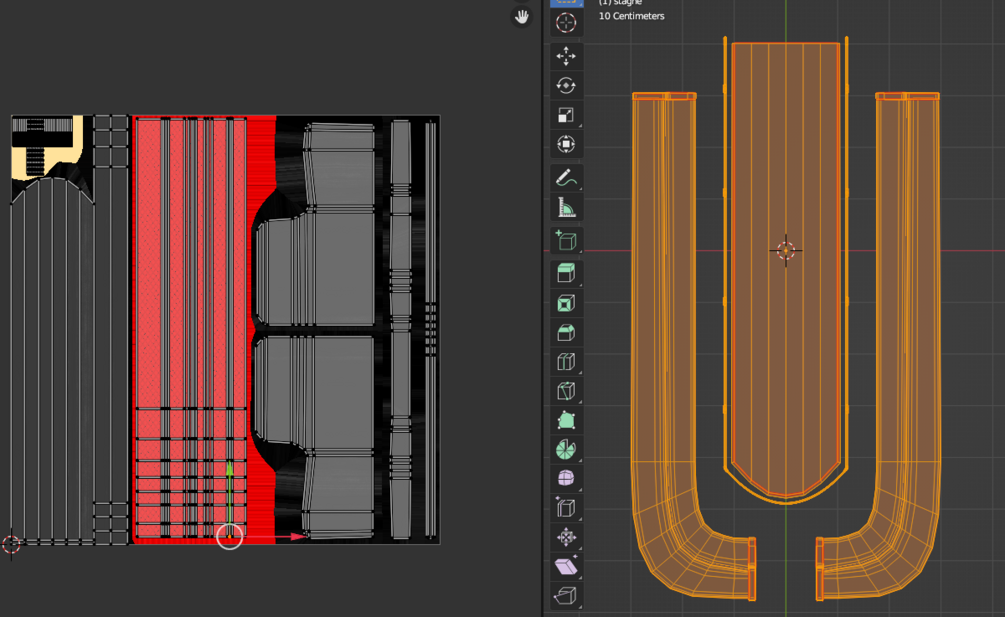
Task: Click the Add Cube tool
Action: (566, 240)
